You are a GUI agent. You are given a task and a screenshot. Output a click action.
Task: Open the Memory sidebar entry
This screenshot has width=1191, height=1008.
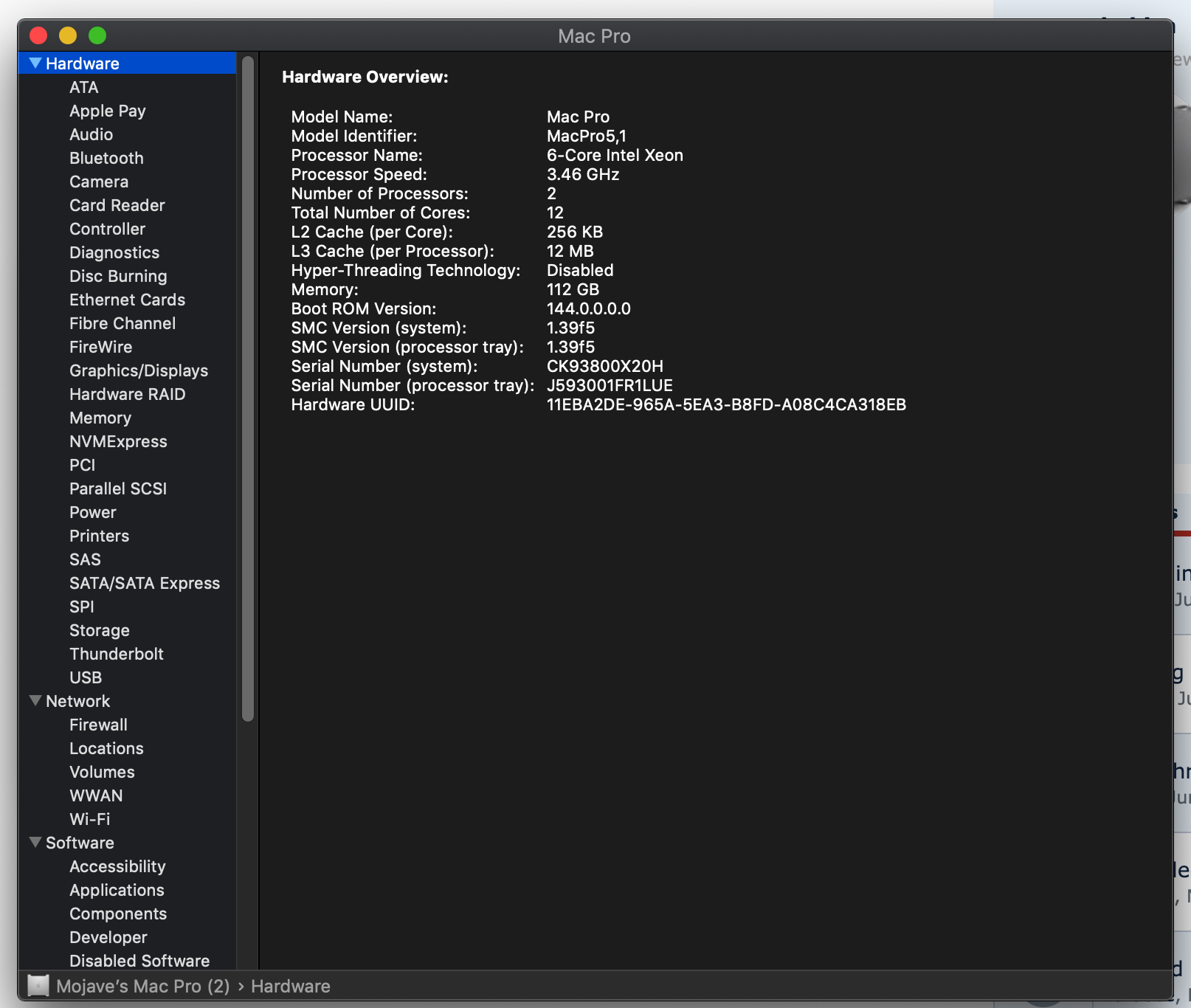pyautogui.click(x=100, y=418)
